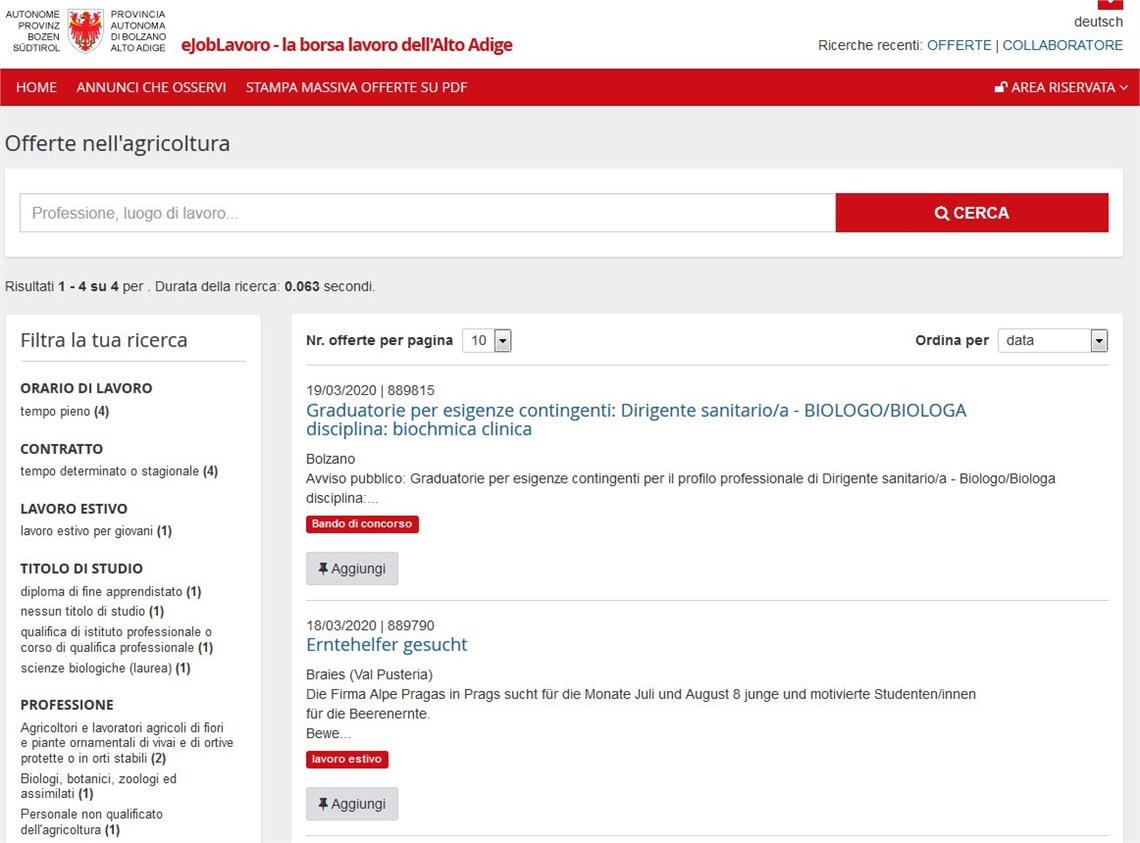The height and width of the screenshot is (843, 1140).
Task: Open the offers per page dropdown
Action: (x=487, y=341)
